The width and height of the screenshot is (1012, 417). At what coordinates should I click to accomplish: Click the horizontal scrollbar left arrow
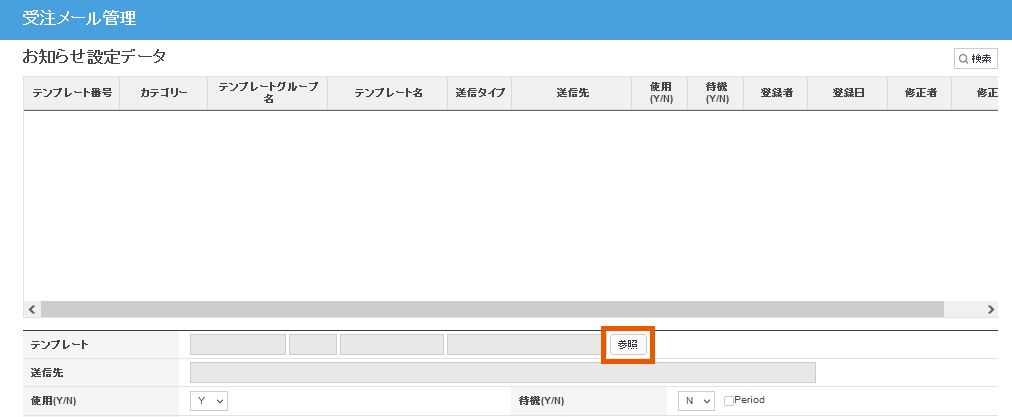(32, 309)
